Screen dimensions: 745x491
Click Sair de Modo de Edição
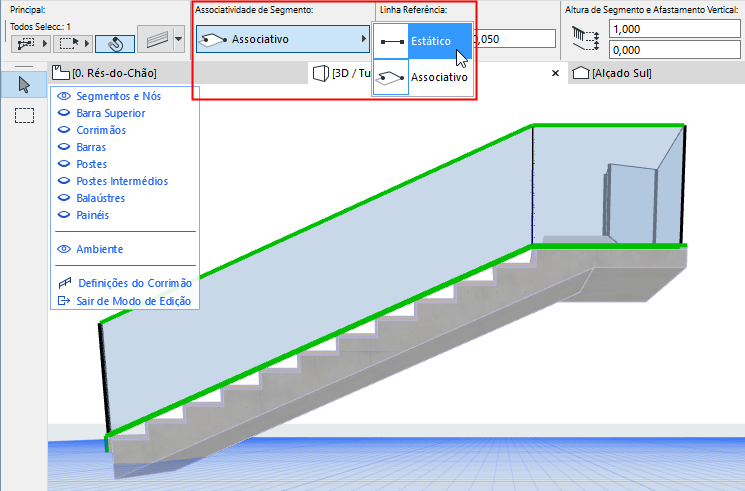[x=134, y=301]
